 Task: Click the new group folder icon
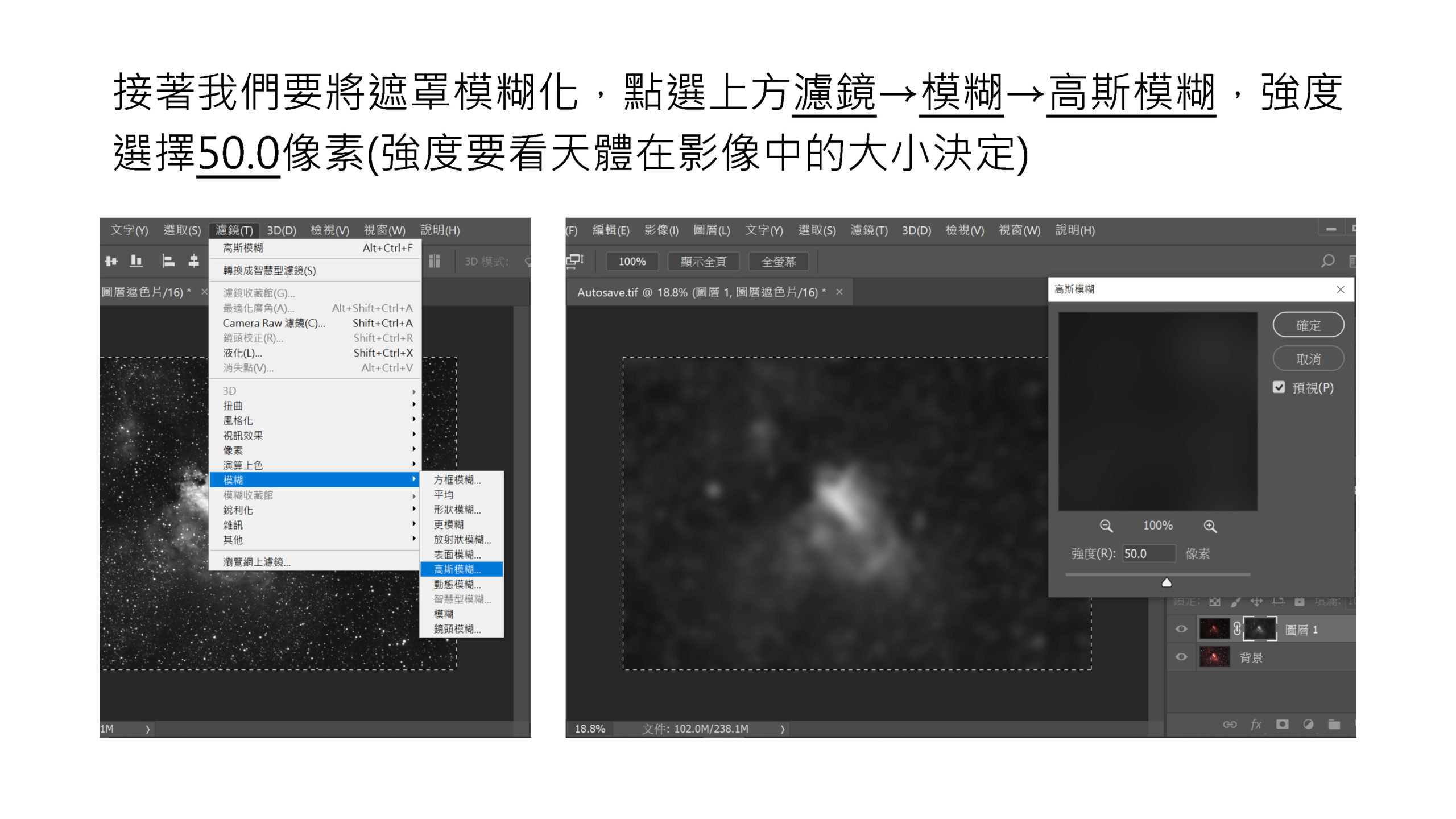[x=1334, y=724]
